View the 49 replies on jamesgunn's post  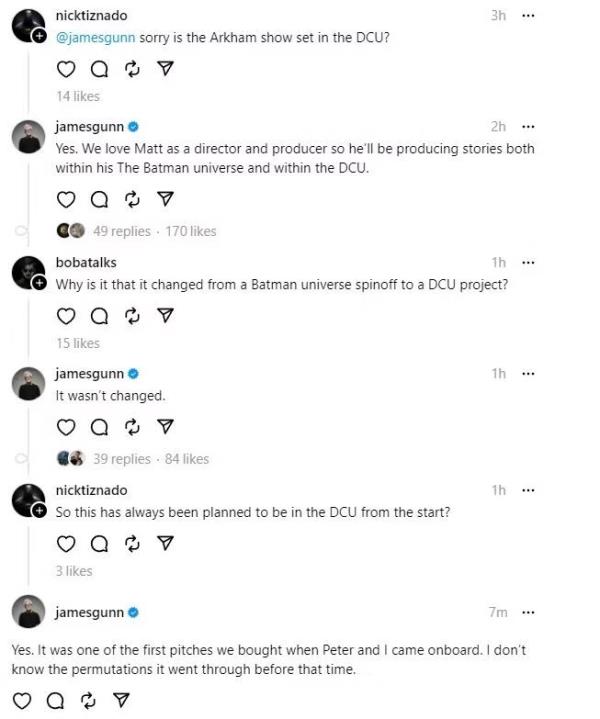(x=121, y=231)
